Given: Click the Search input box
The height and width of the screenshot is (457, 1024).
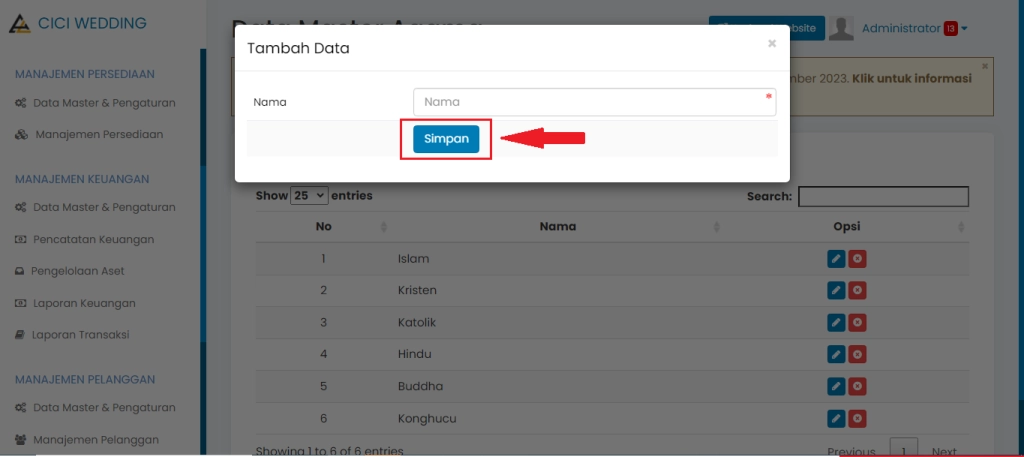Looking at the screenshot, I should pyautogui.click(x=883, y=197).
